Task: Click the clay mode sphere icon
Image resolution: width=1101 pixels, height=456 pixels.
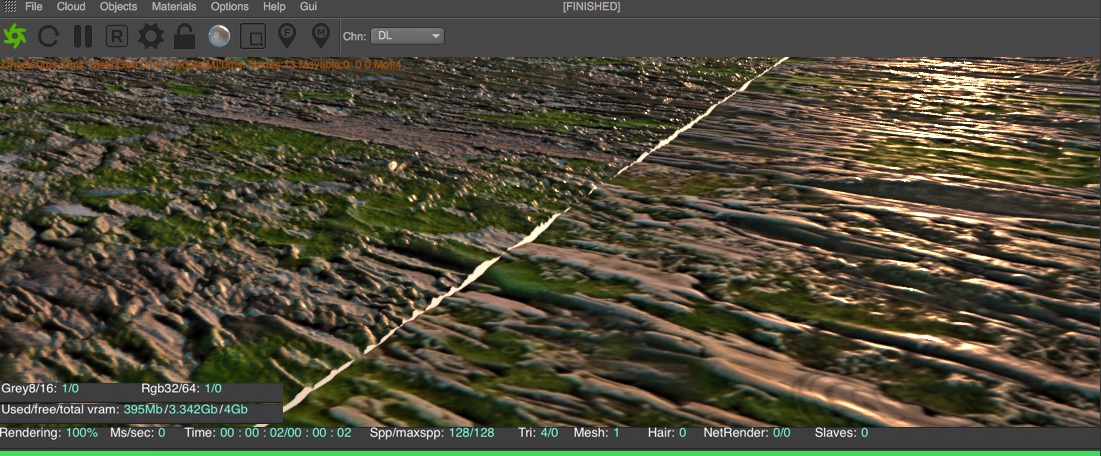Action: (x=220, y=36)
